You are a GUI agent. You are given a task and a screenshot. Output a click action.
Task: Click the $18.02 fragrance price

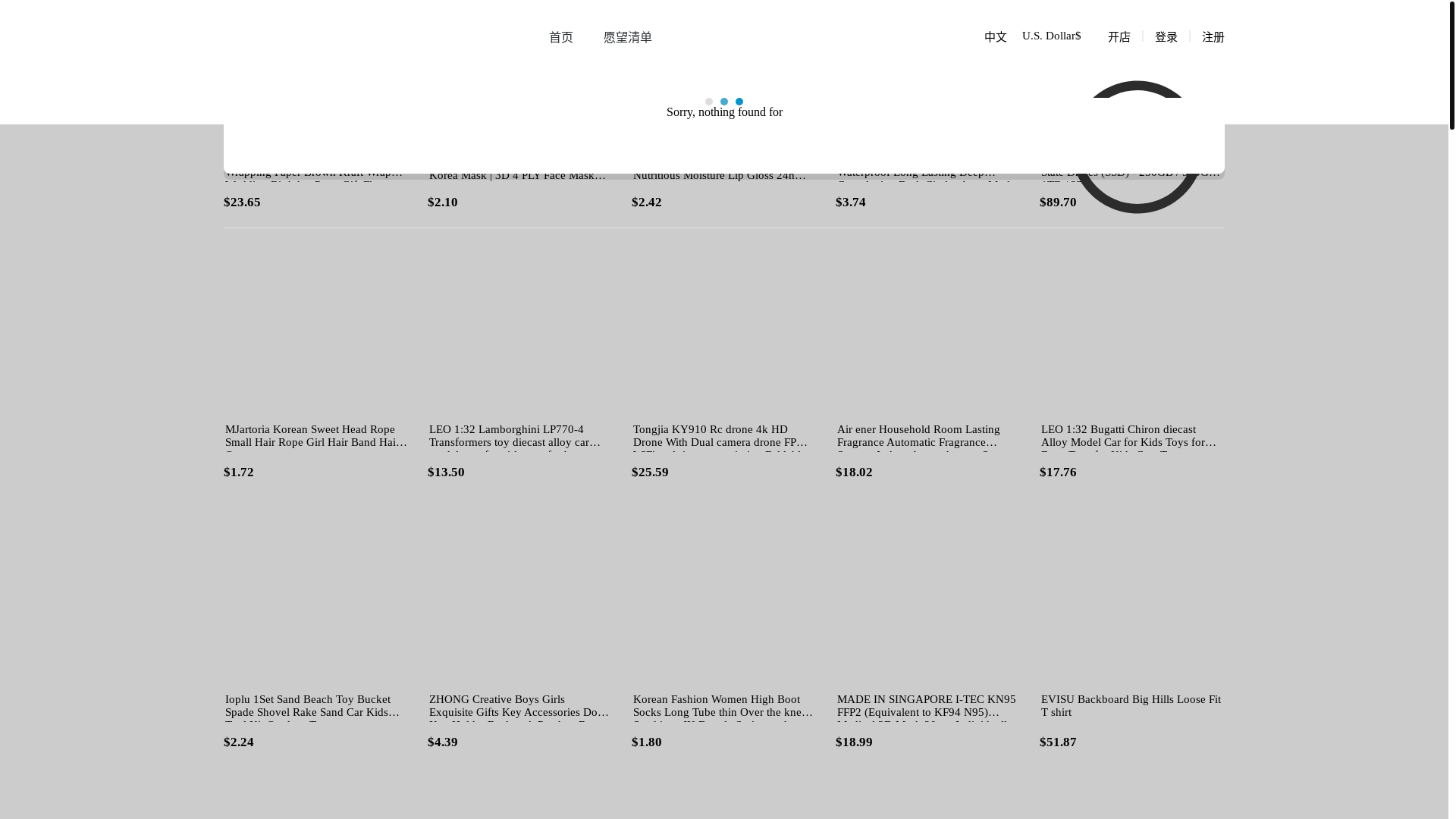point(854,472)
